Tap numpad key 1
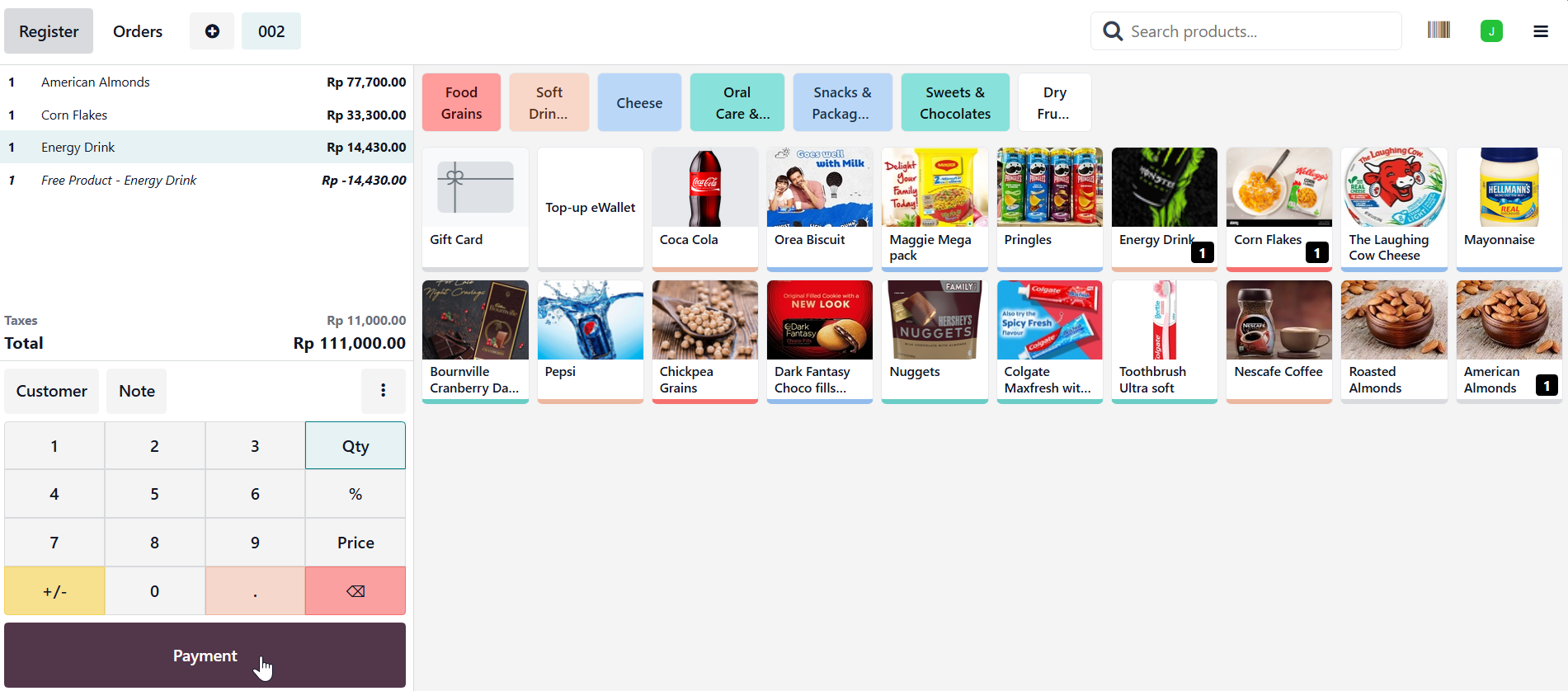Image resolution: width=1568 pixels, height=691 pixels. (54, 445)
